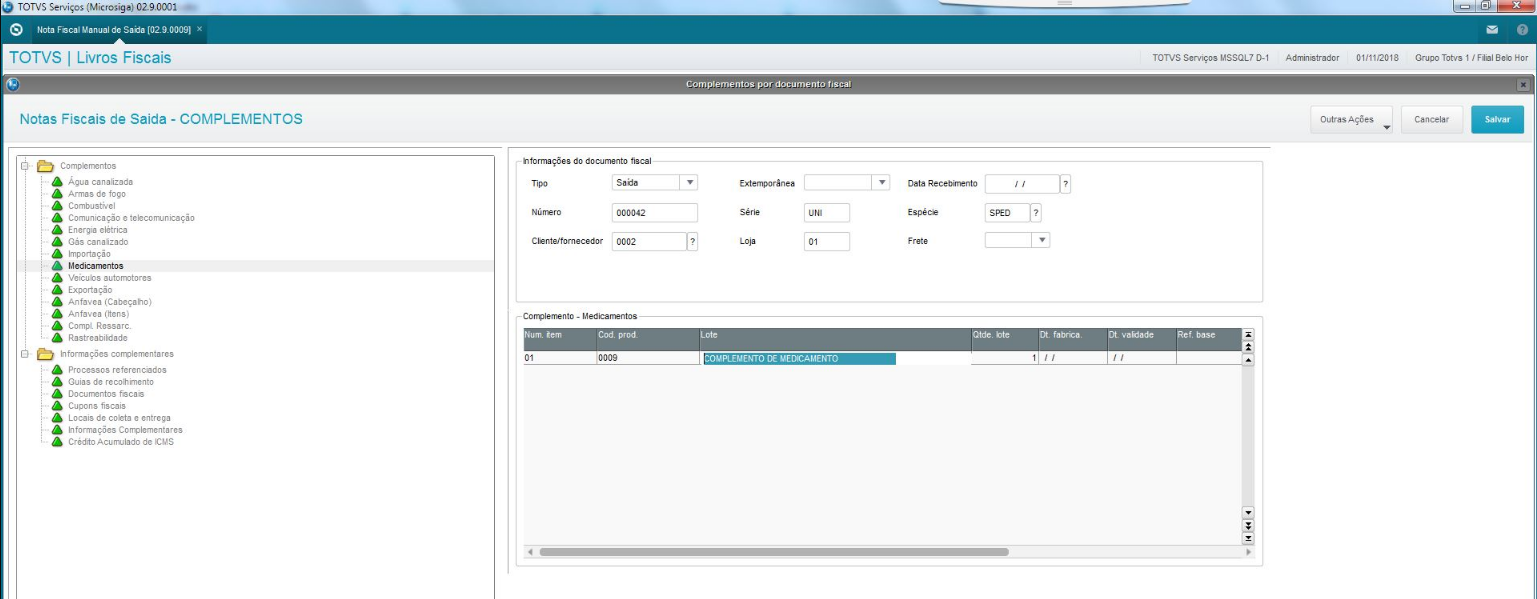Click horizontal scrollbar right arrow in grid
1537x599 pixels.
[x=1248, y=551]
